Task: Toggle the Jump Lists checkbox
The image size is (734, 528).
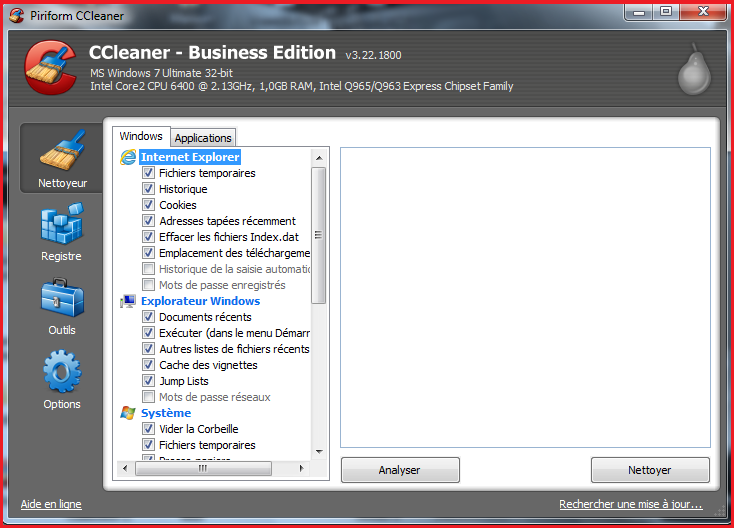Action: point(149,381)
